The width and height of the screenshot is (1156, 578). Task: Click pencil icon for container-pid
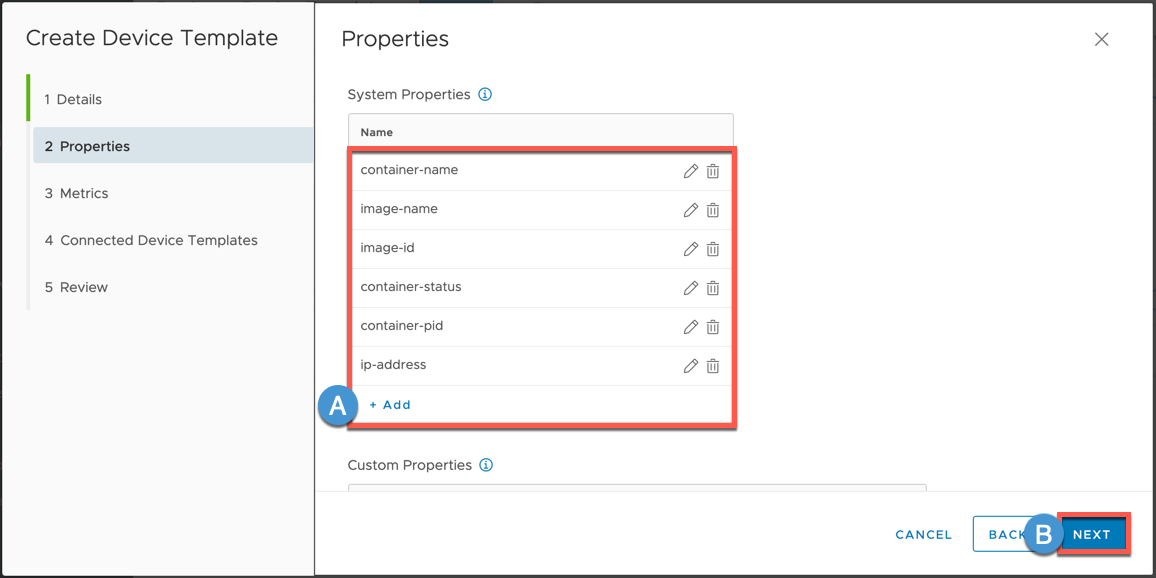690,327
